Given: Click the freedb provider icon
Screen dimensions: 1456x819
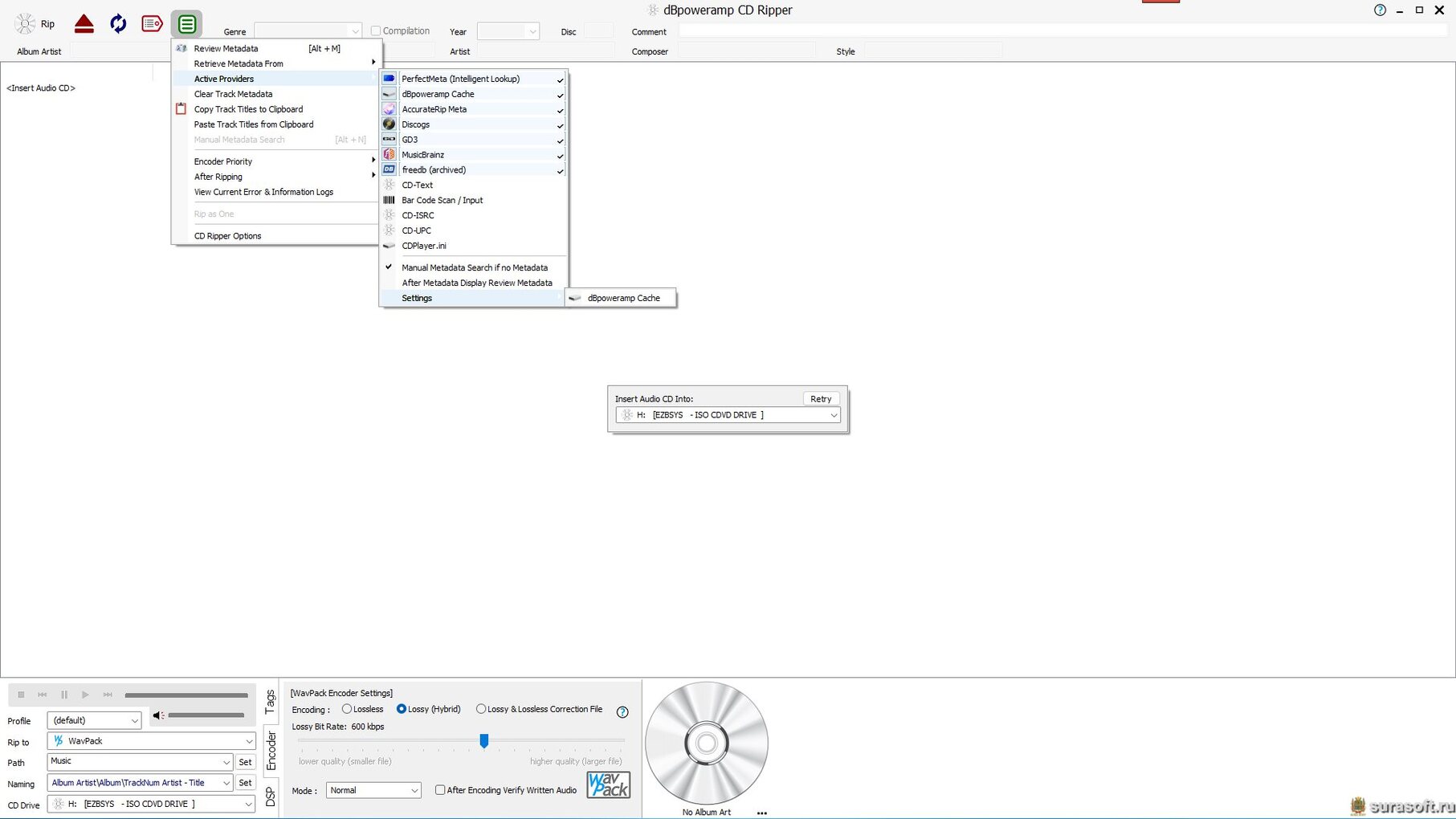Looking at the screenshot, I should coord(389,169).
